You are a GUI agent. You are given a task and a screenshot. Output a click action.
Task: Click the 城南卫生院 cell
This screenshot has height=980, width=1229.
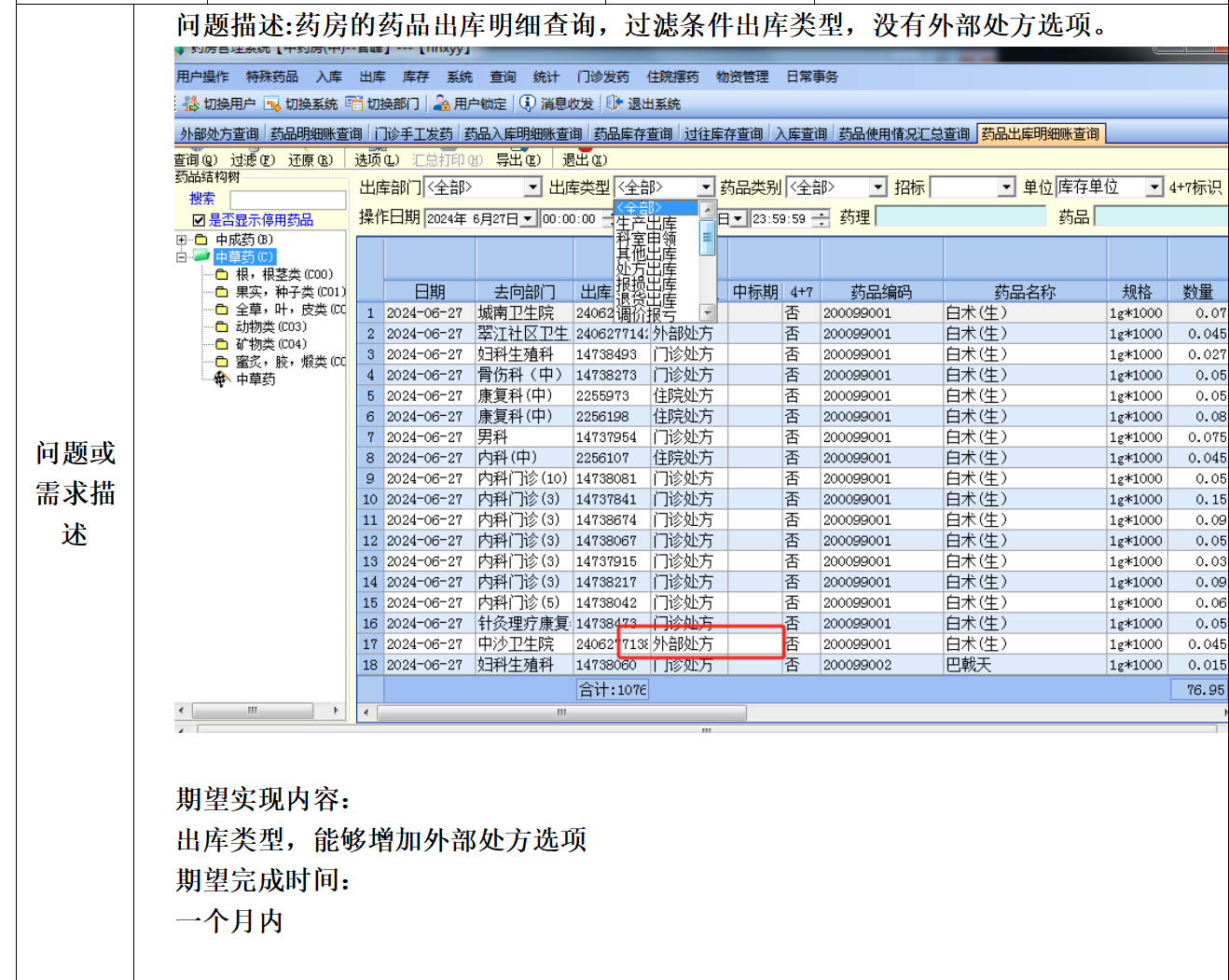click(525, 313)
